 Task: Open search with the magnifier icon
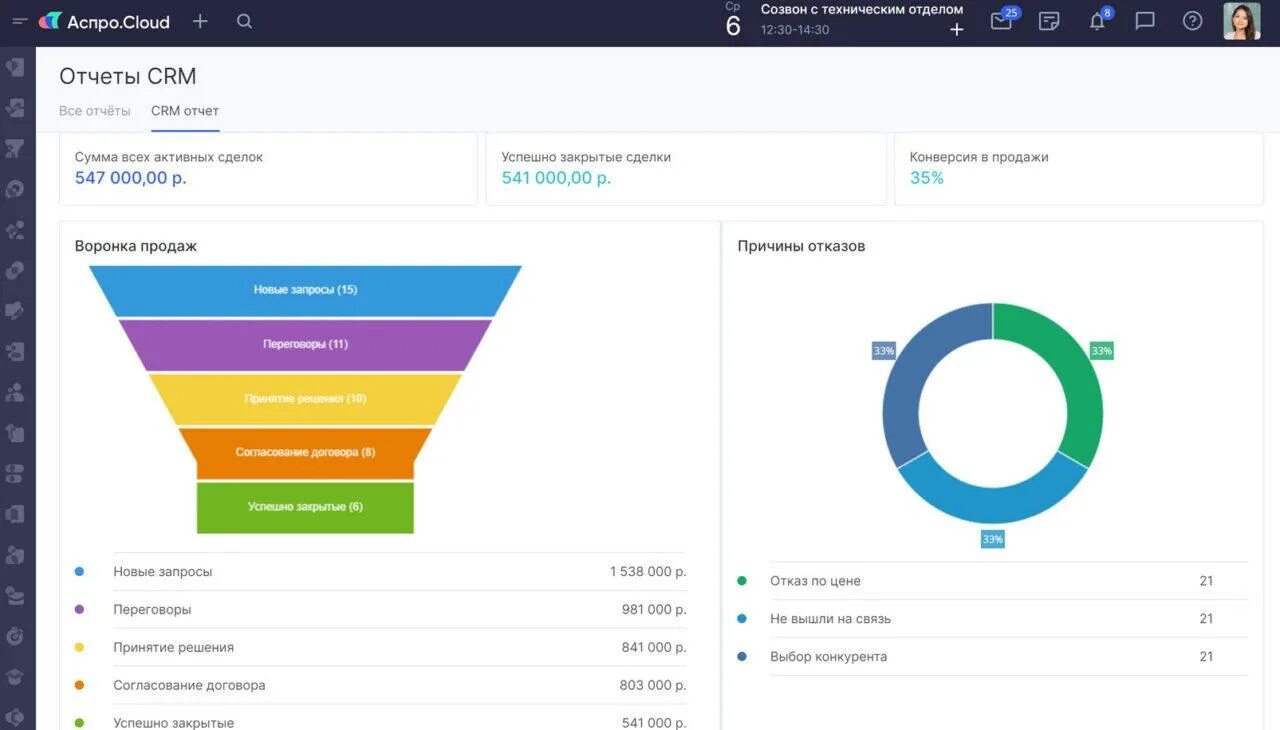coord(244,21)
